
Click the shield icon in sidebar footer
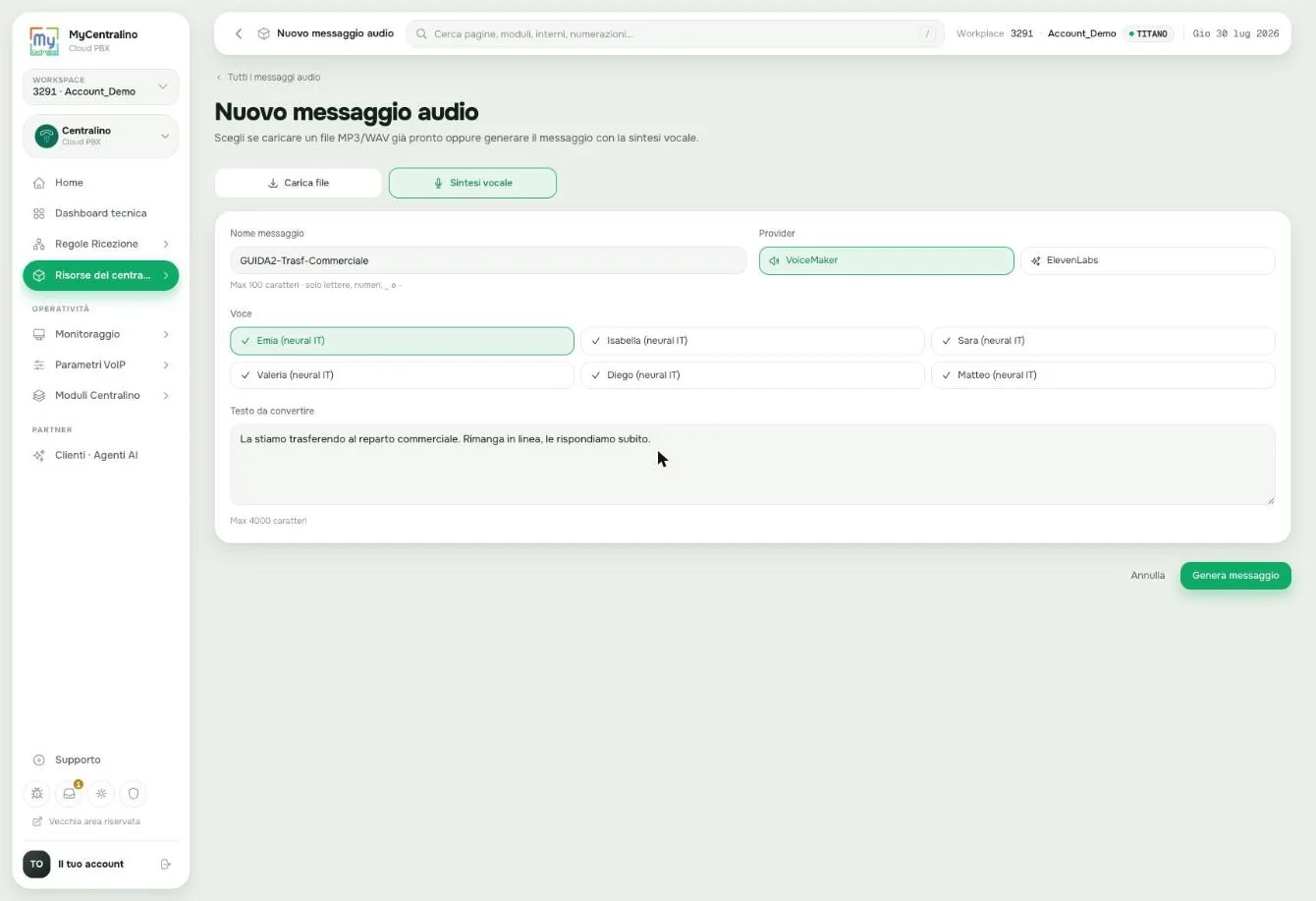[134, 793]
